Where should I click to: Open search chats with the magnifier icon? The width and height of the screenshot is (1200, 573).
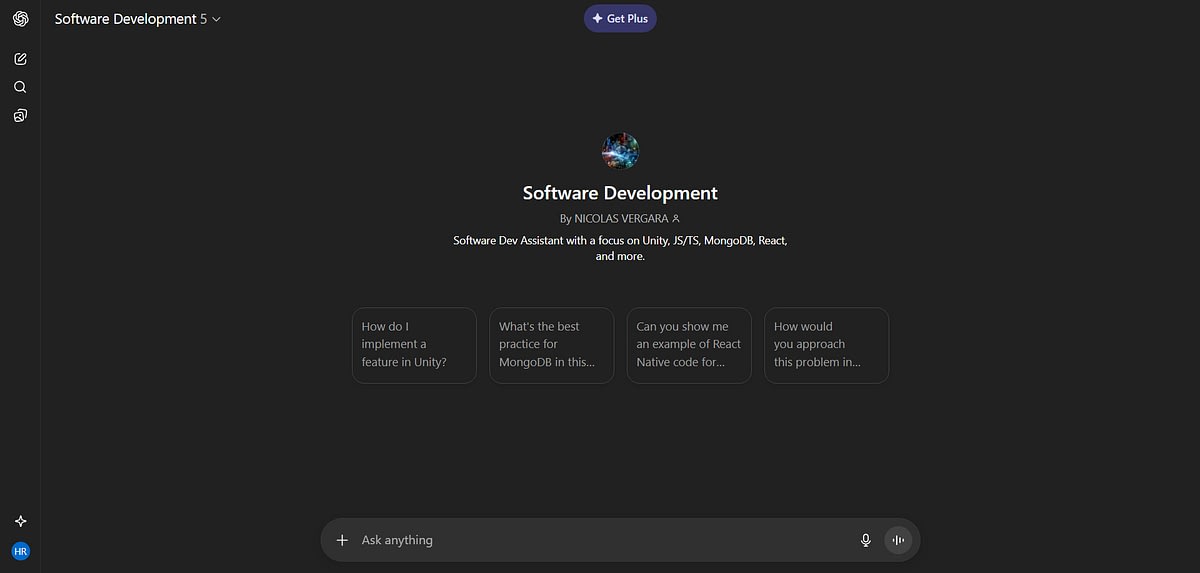pos(20,87)
